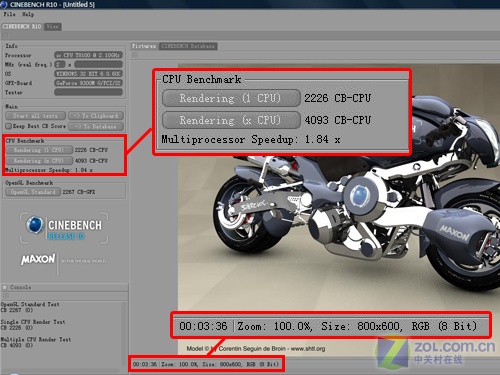Image resolution: width=500 pixels, height=375 pixels.
Task: Click the CINEBENCH app icon in title bar
Action: 4,4
